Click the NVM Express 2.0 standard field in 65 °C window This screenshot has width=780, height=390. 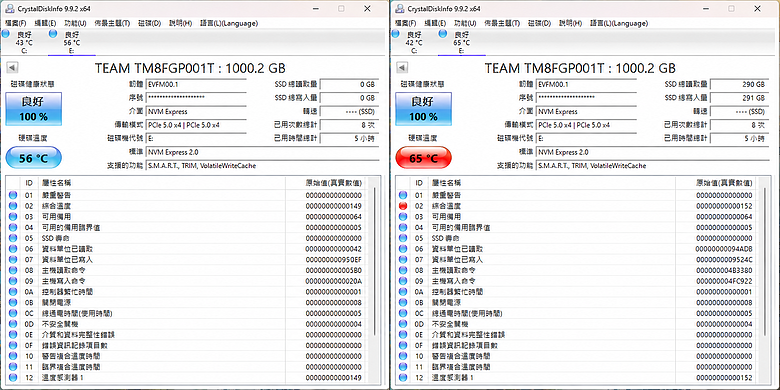[653, 152]
